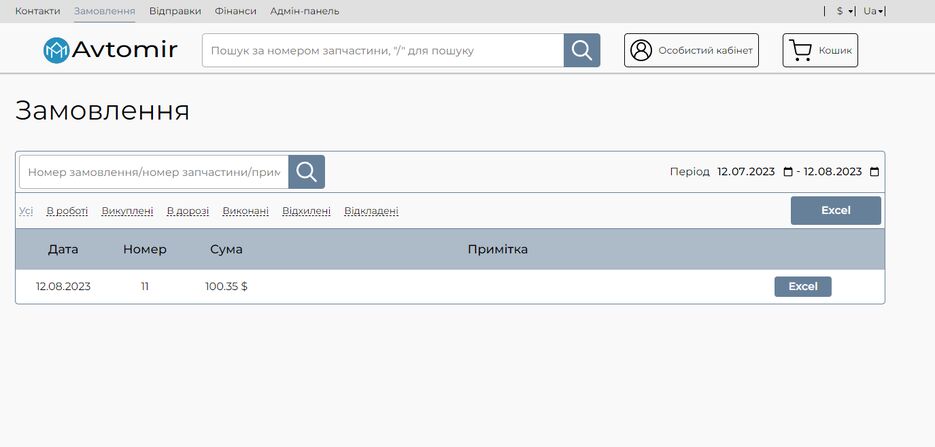The height and width of the screenshot is (447, 935).
Task: Filter orders by В роботі
Action: 67,211
